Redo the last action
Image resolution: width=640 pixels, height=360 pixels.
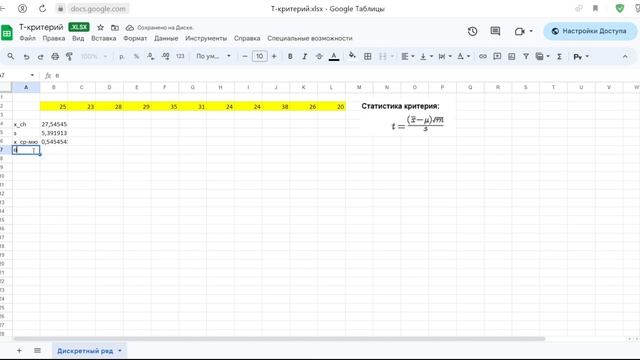40,56
